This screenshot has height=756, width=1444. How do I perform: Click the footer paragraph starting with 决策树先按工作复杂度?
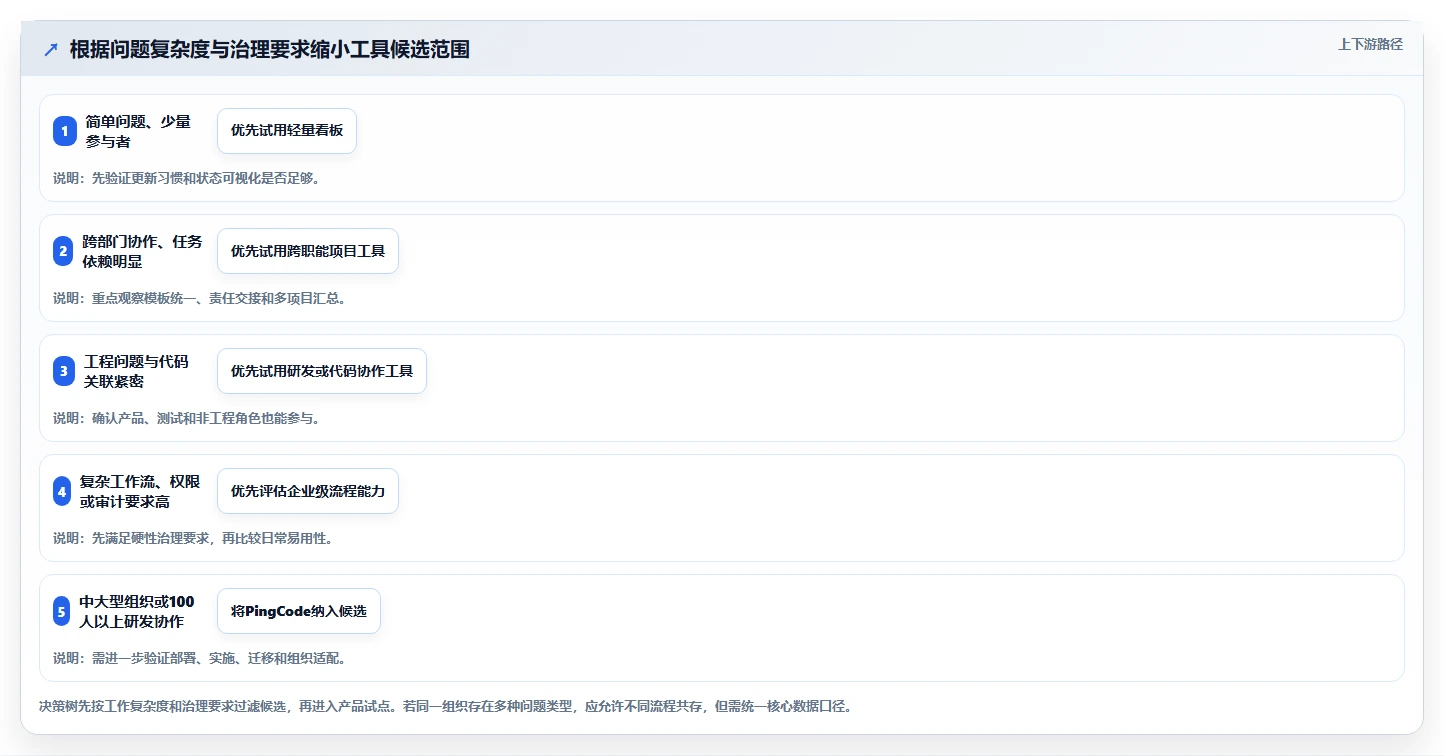pyautogui.click(x=445, y=706)
